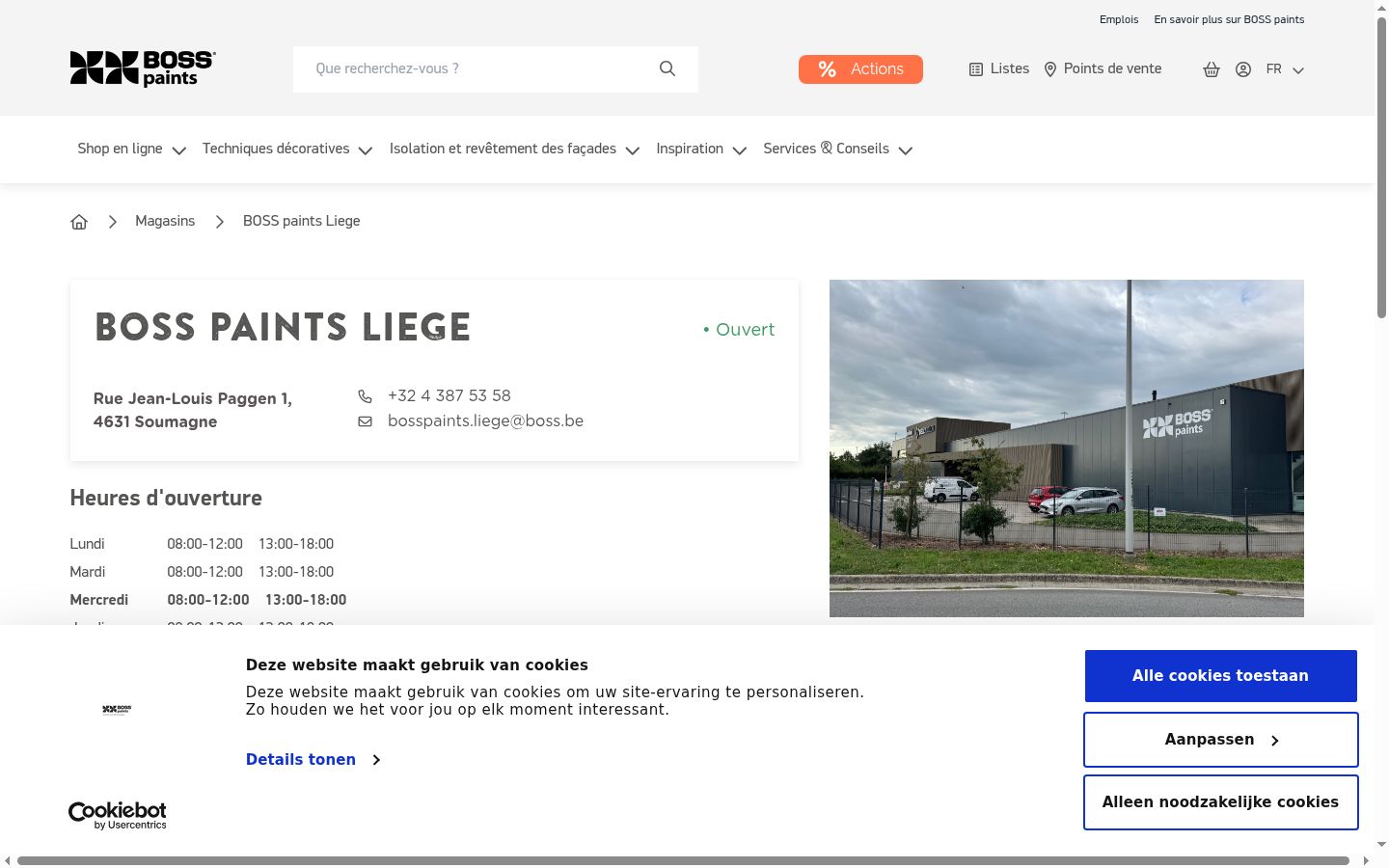
Task: Click the envelope icon beside the email
Action: [x=365, y=421]
